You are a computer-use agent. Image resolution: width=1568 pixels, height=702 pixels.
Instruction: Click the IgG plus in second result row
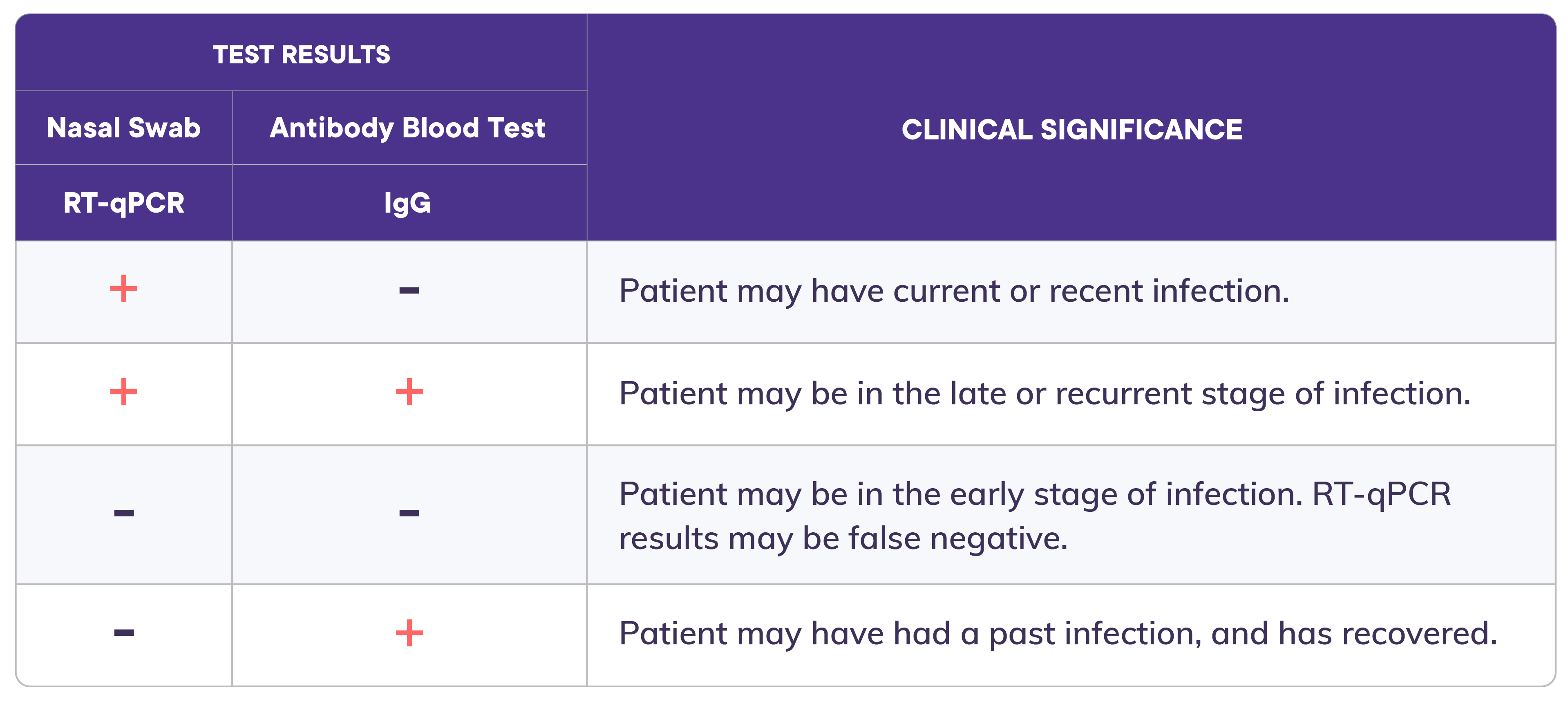pos(409,392)
